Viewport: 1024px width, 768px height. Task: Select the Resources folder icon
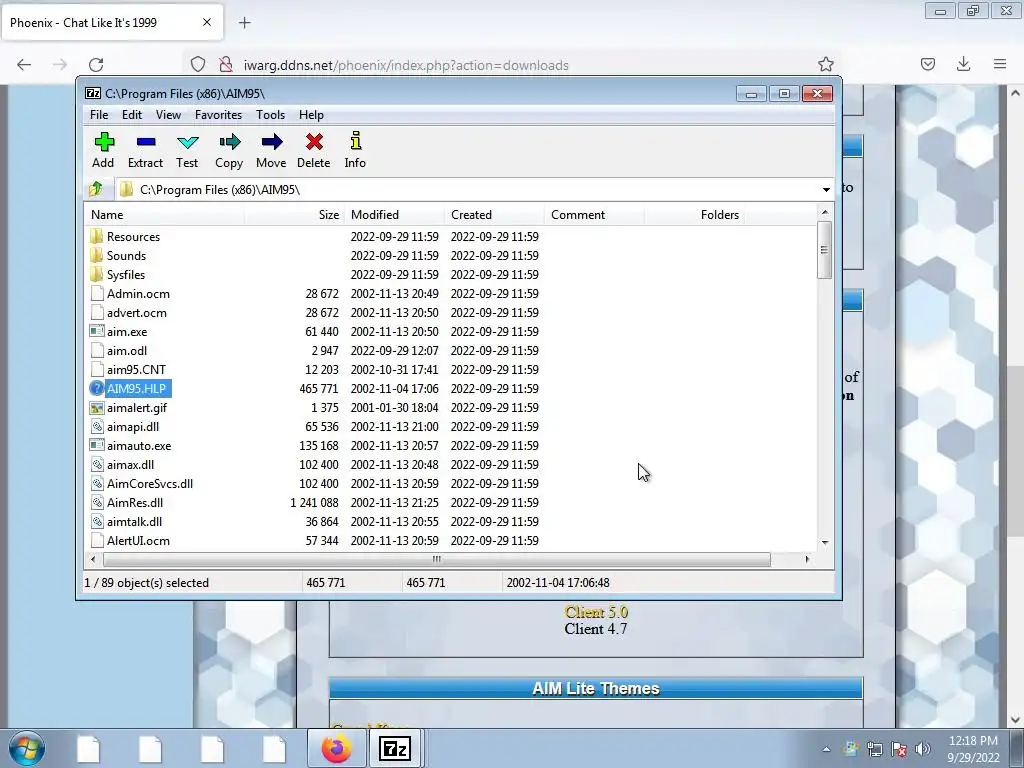(x=97, y=236)
